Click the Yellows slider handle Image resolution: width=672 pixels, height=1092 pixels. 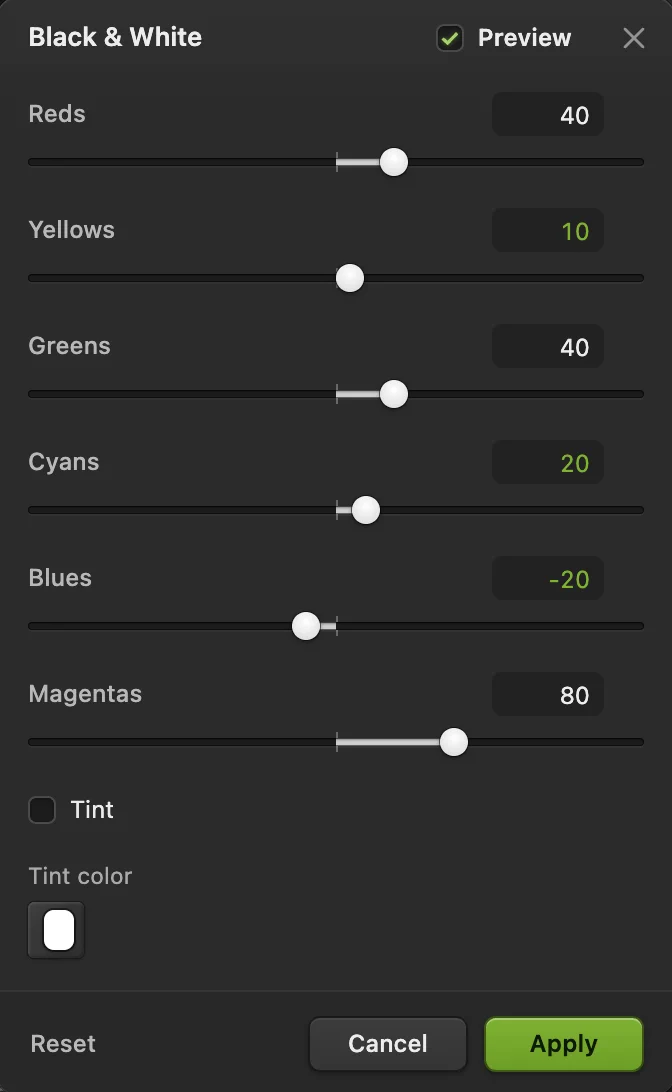(x=350, y=279)
